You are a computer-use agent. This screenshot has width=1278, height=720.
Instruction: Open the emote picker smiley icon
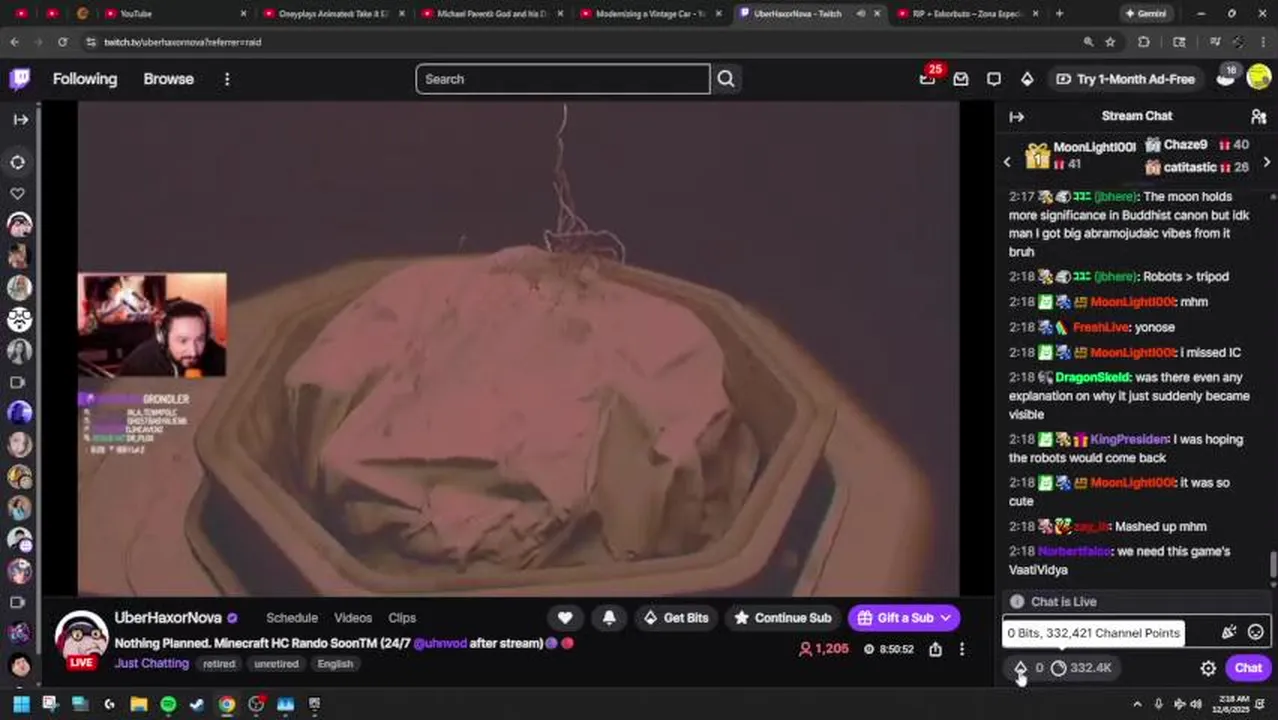[1255, 632]
